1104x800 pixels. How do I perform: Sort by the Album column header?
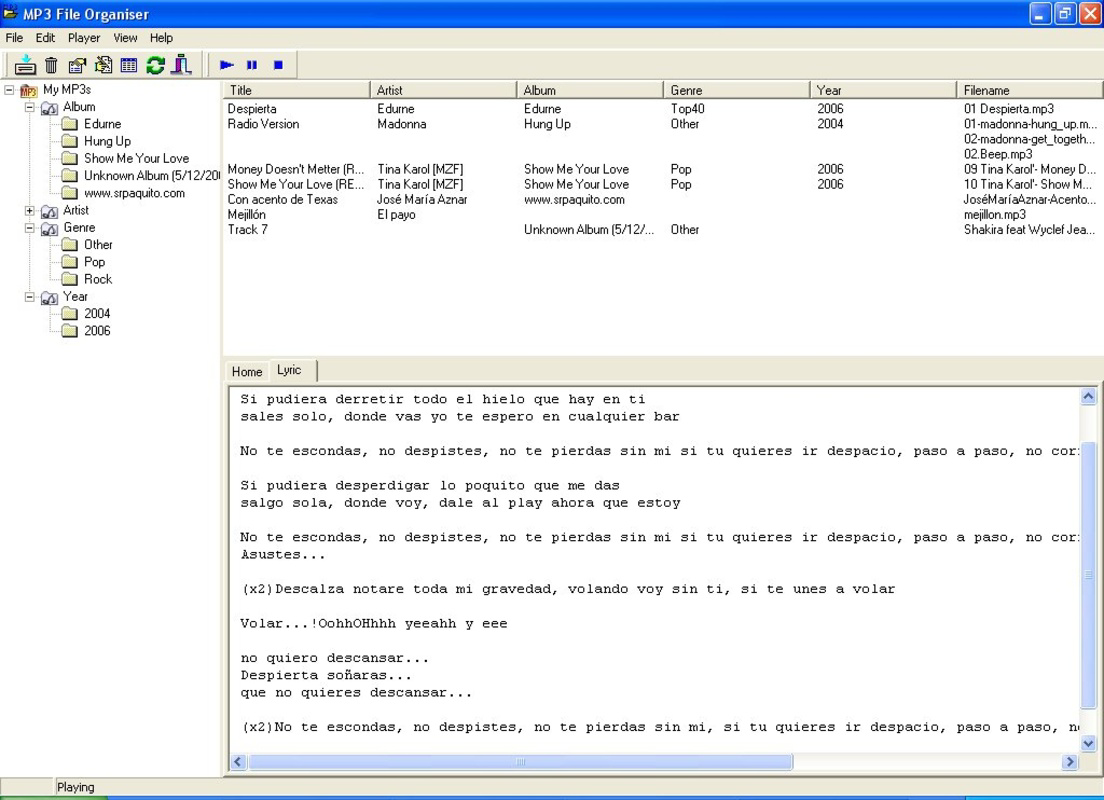tap(590, 90)
